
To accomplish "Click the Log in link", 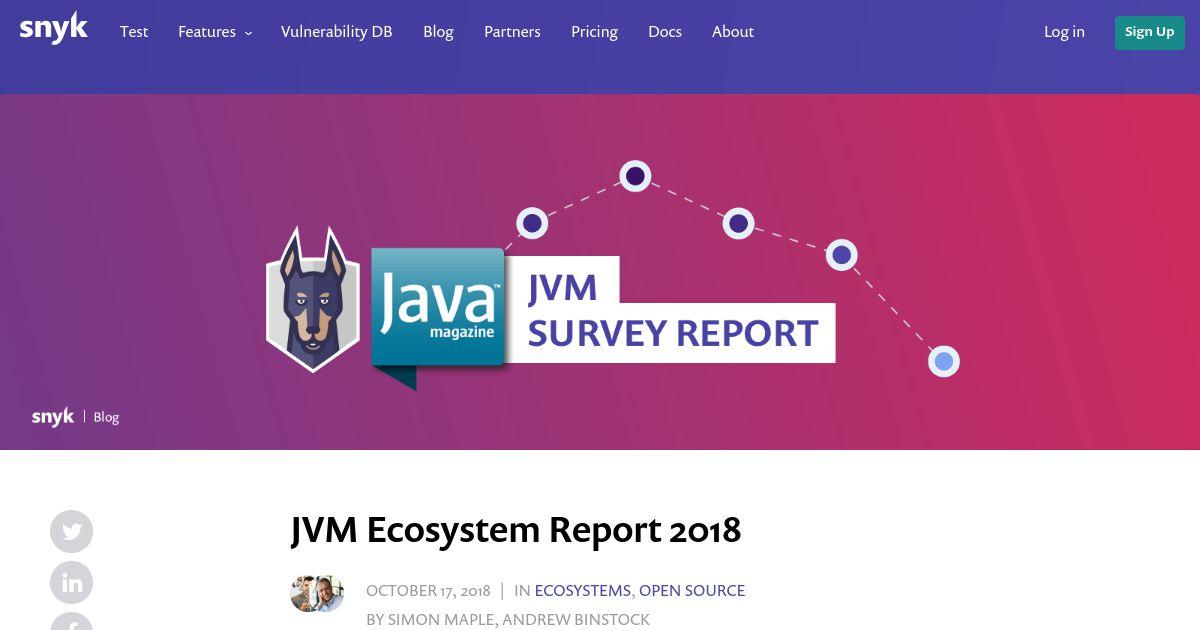I will point(1064,32).
